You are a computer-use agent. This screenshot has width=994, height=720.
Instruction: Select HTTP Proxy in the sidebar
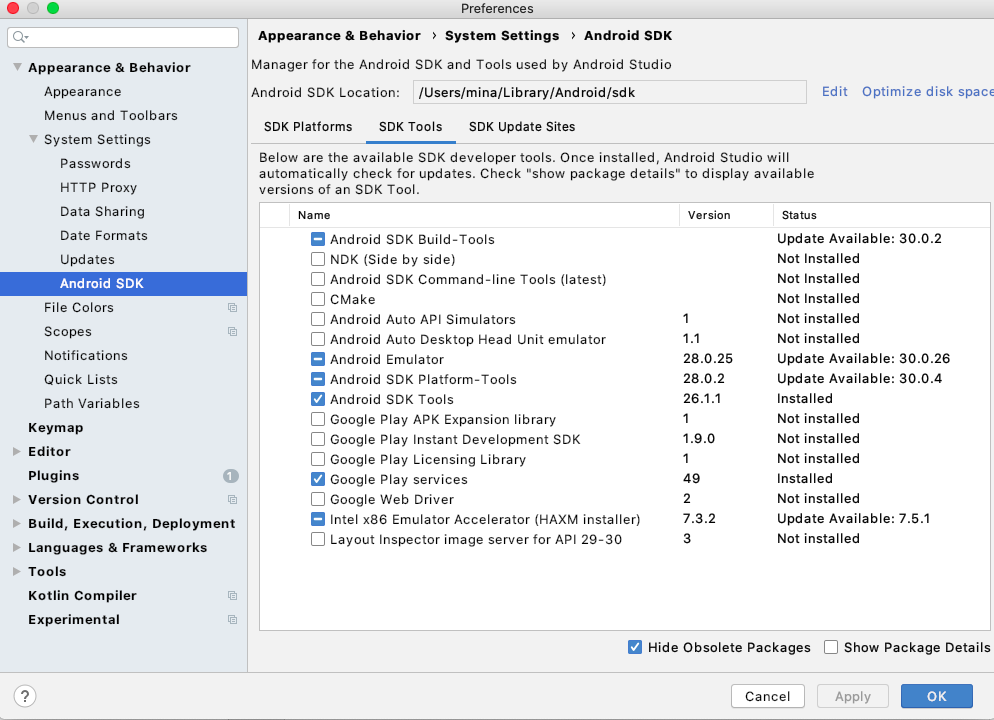tap(99, 188)
